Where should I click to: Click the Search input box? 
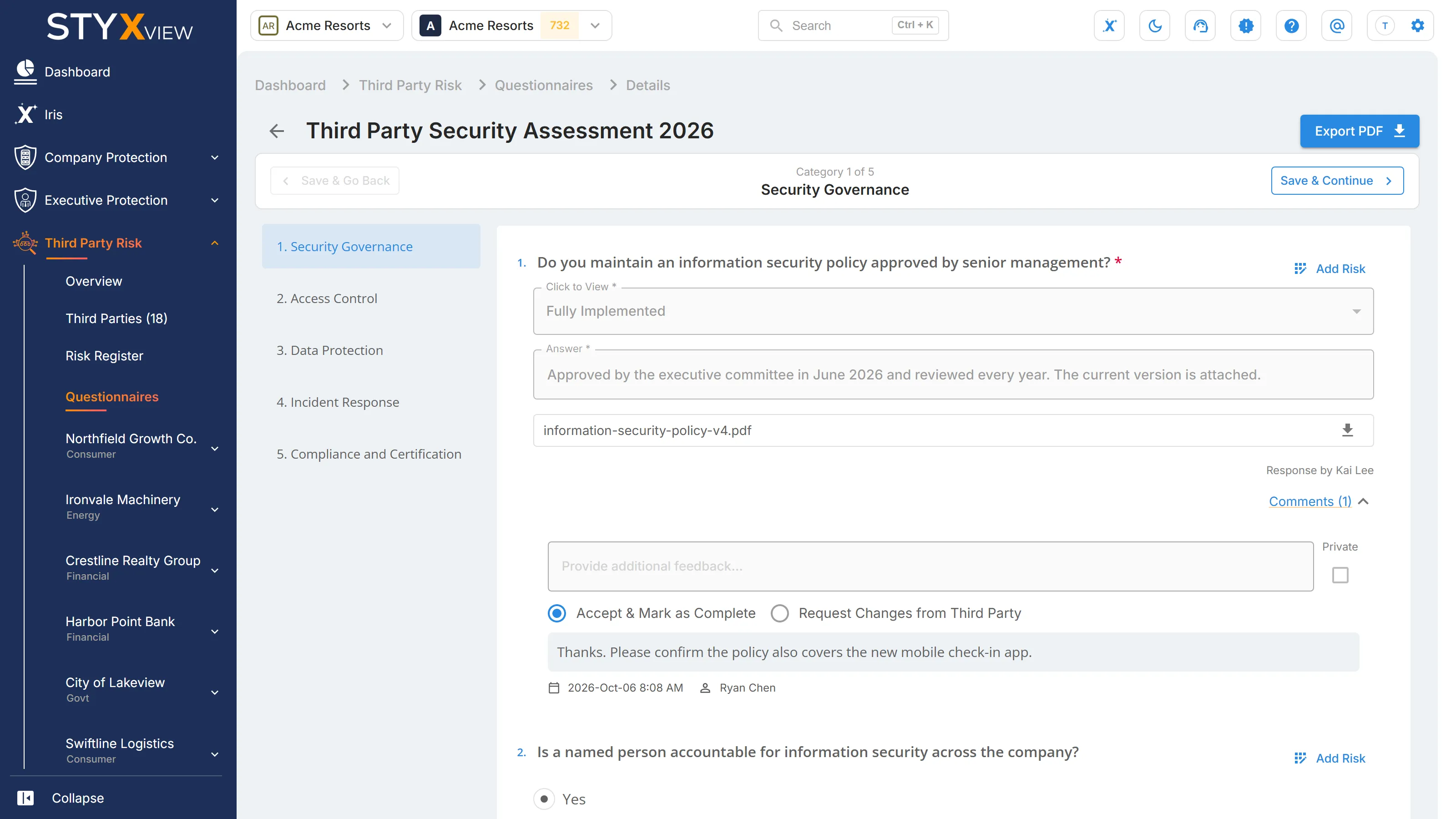click(x=853, y=25)
